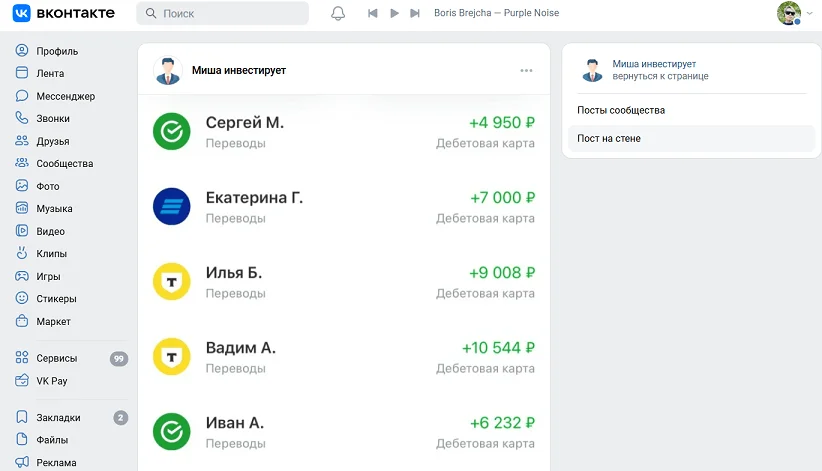822x471 pixels.
Task: Skip to the next track
Action: [417, 13]
